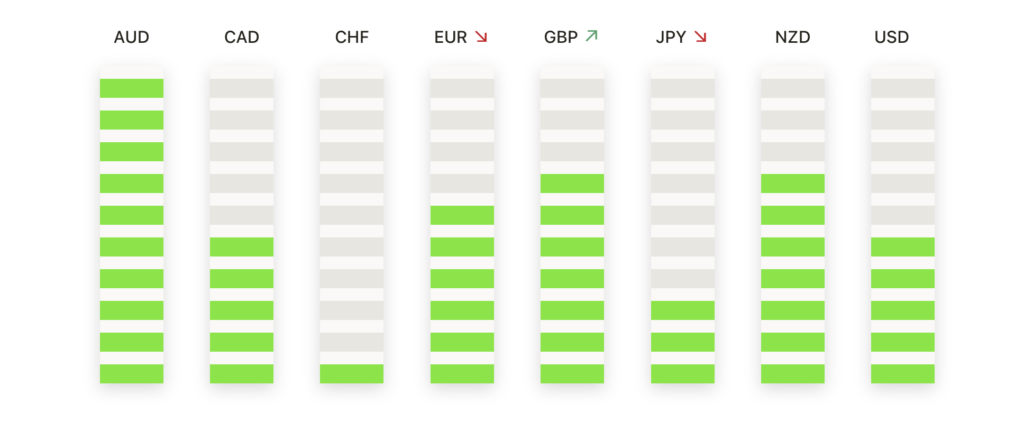Viewport: 1024px width, 422px height.
Task: Select the highest green bar in EUR column
Action: coord(462,215)
